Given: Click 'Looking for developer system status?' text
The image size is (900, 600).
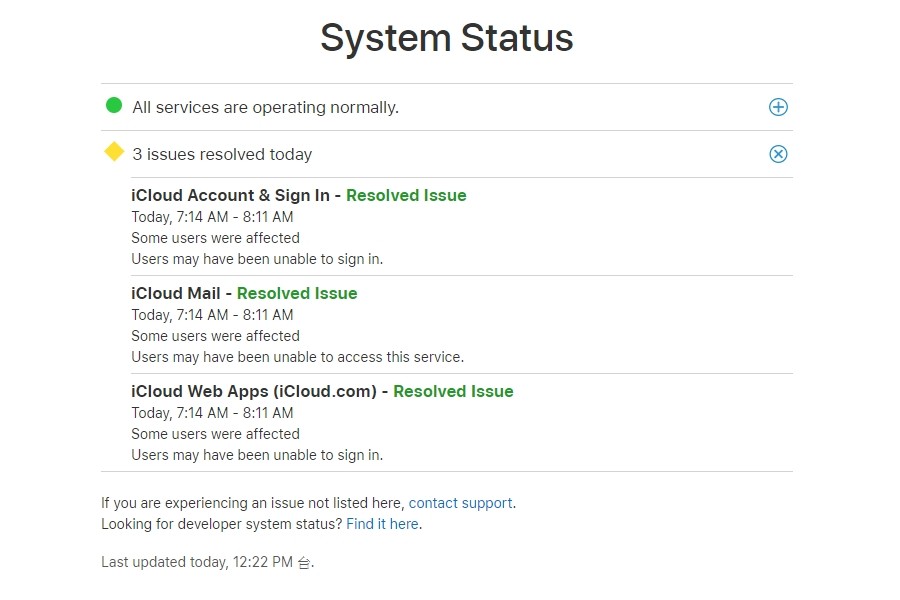Looking at the screenshot, I should coord(221,524).
